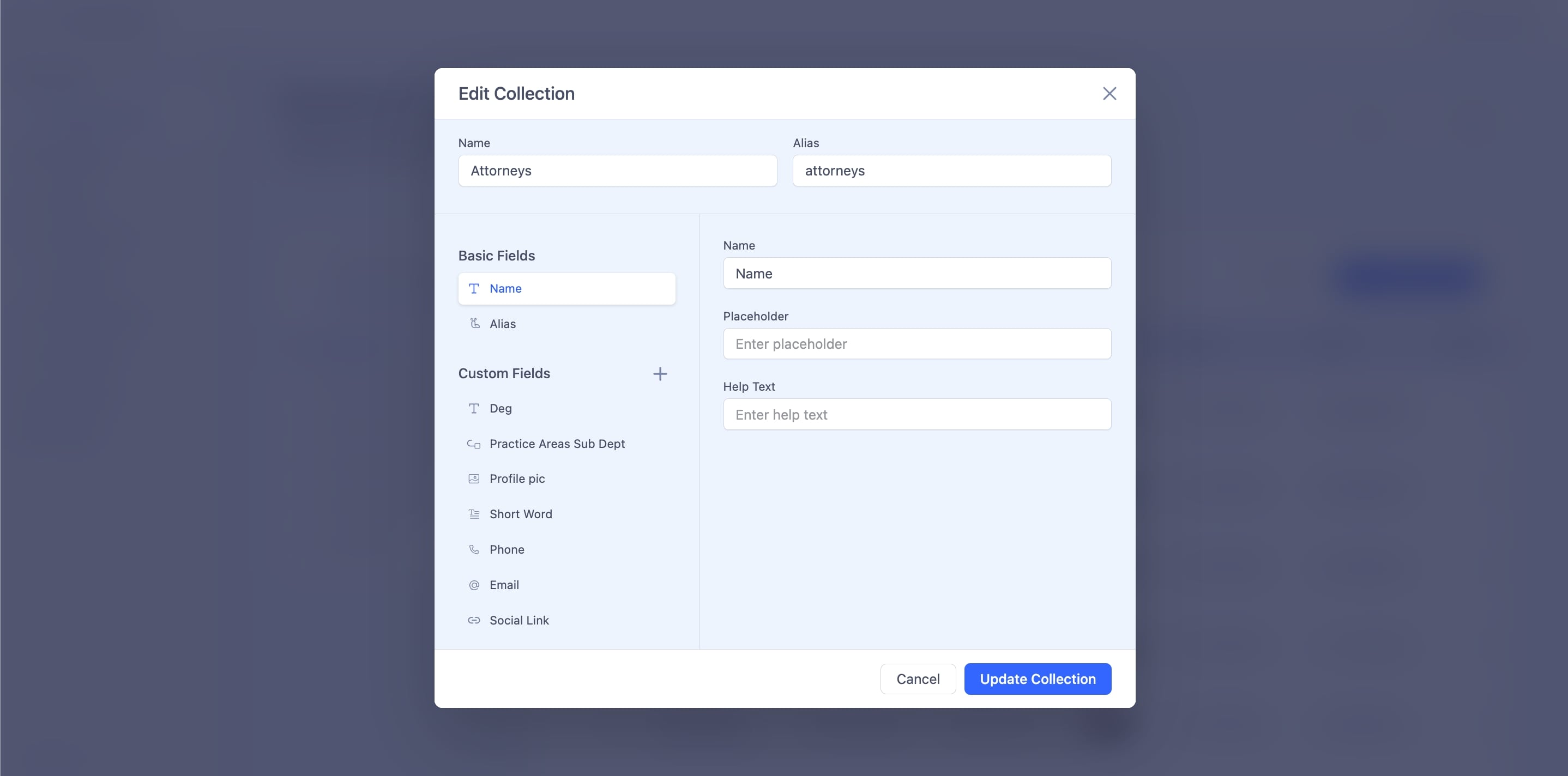The height and width of the screenshot is (776, 1568).
Task: Select the Short Word custom field
Action: pos(521,514)
